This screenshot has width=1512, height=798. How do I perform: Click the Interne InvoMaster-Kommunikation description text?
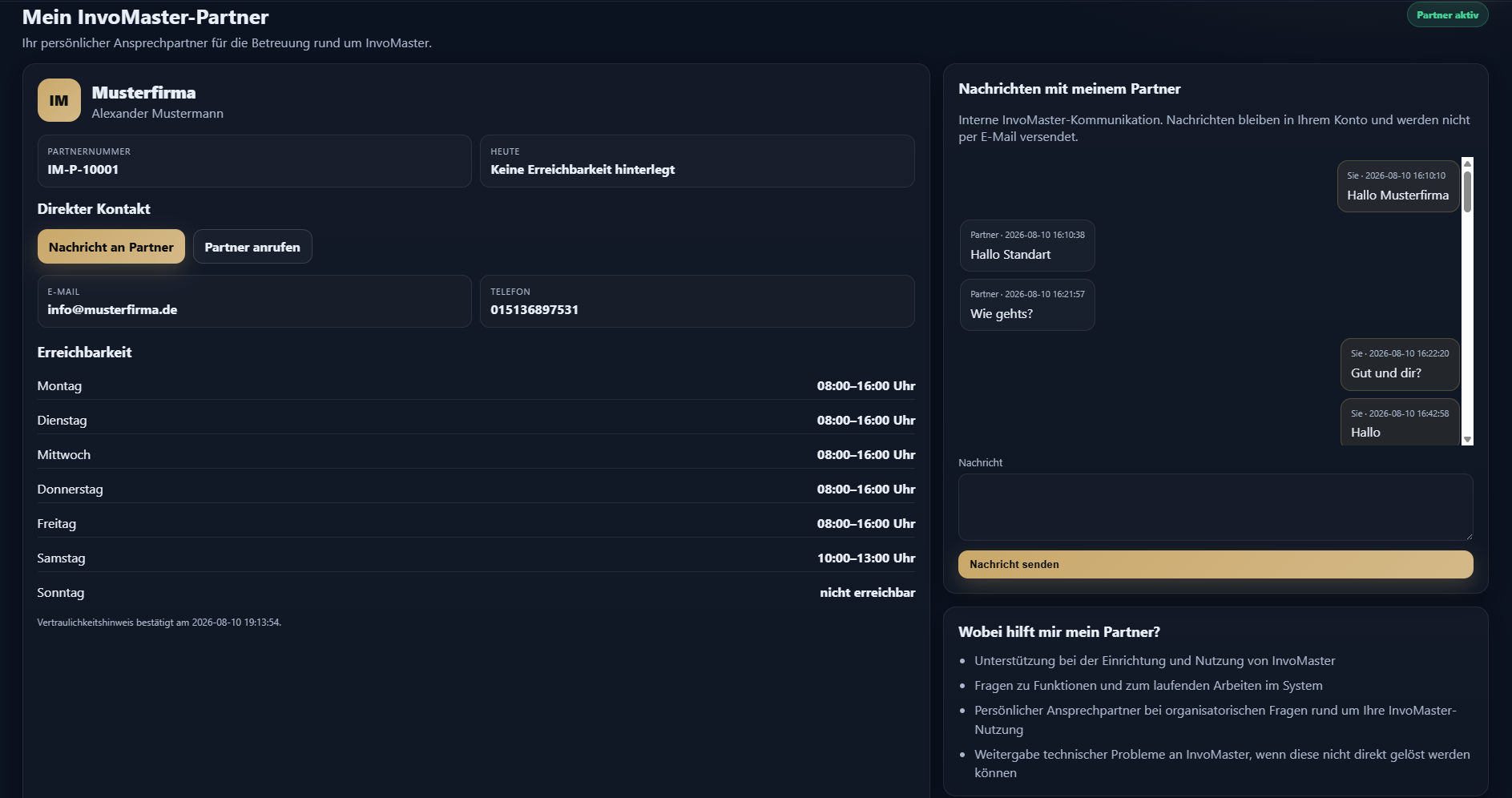(x=1214, y=128)
